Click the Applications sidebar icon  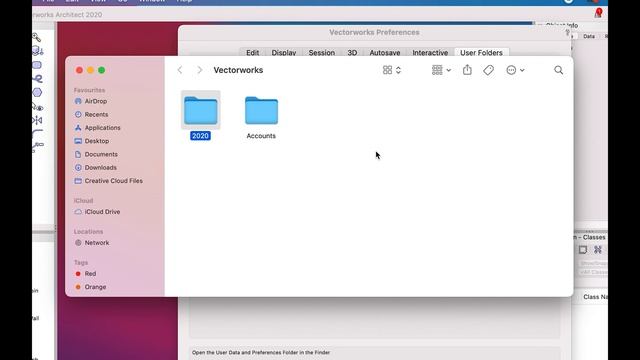click(78, 128)
